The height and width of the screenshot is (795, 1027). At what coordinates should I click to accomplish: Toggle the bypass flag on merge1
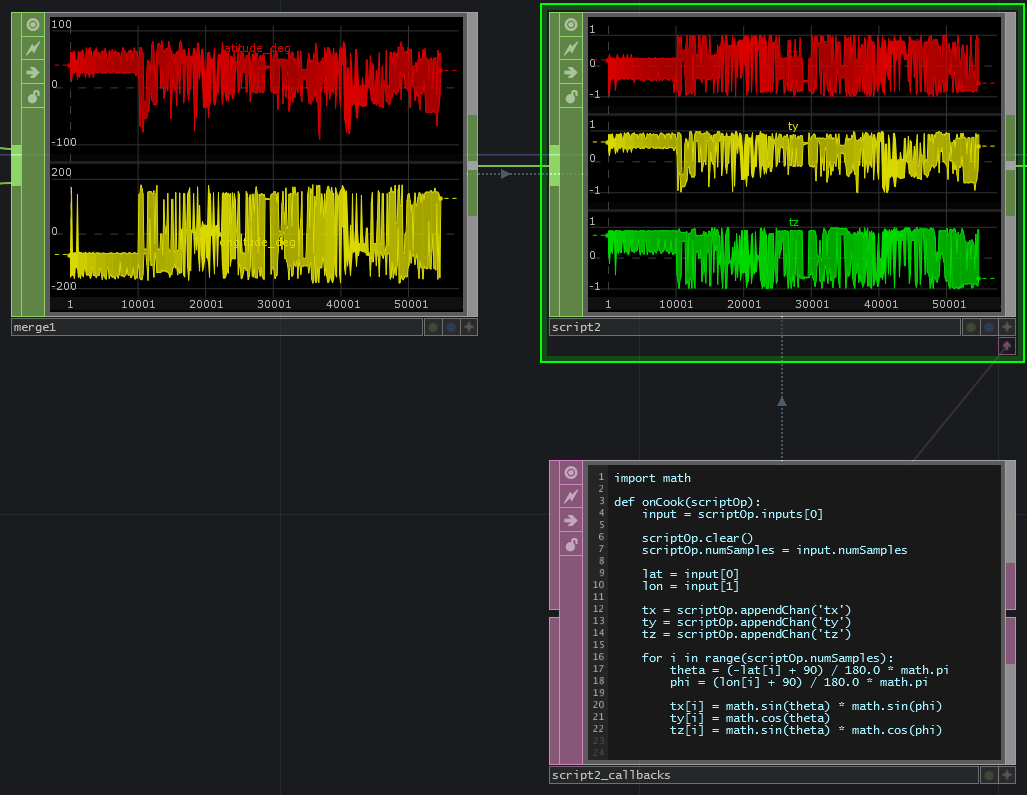pyautogui.click(x=33, y=48)
